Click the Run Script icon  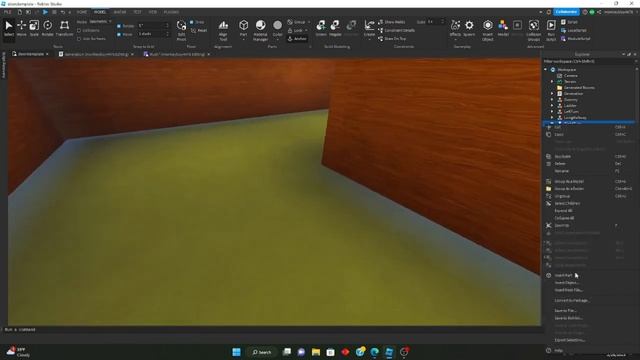tap(551, 30)
